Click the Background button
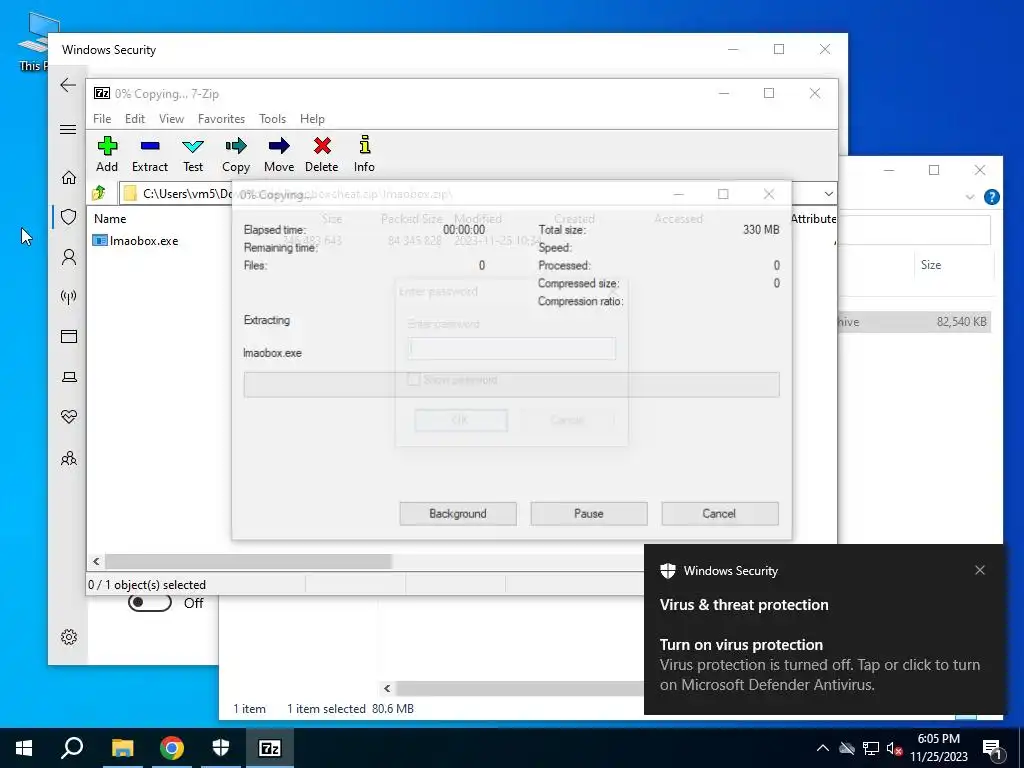1024x768 pixels. pyautogui.click(x=458, y=513)
